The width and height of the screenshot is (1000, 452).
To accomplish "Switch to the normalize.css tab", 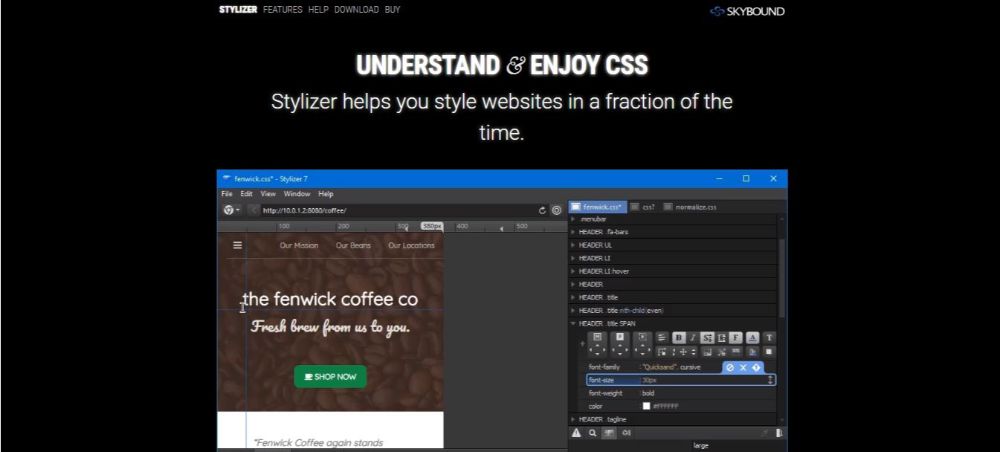I will click(690, 207).
